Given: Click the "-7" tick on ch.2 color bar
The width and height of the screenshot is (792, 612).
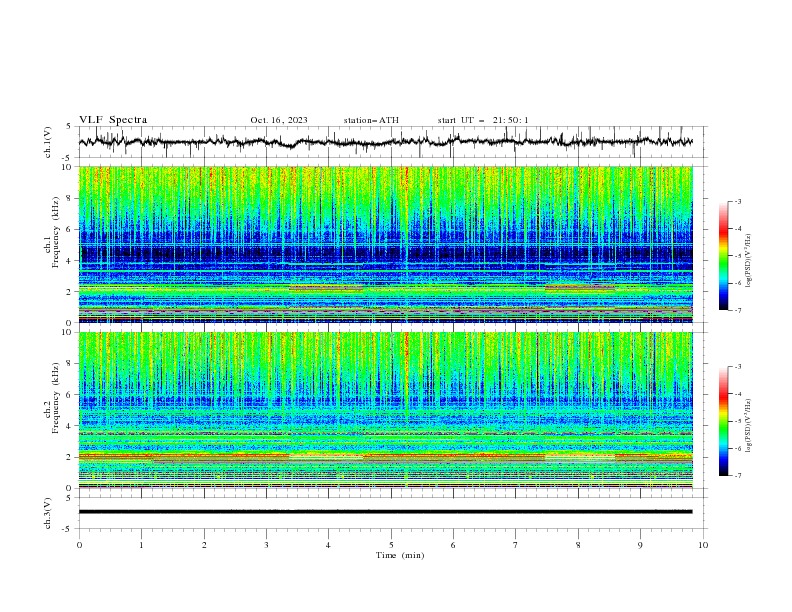Looking at the screenshot, I should 738,475.
